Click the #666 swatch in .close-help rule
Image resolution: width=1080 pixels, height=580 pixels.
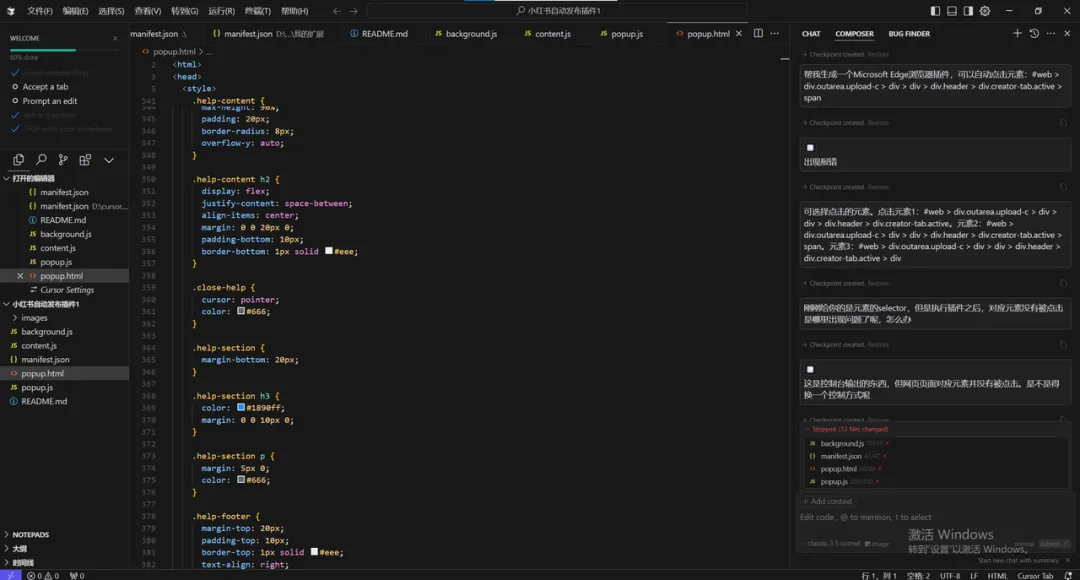[241, 311]
